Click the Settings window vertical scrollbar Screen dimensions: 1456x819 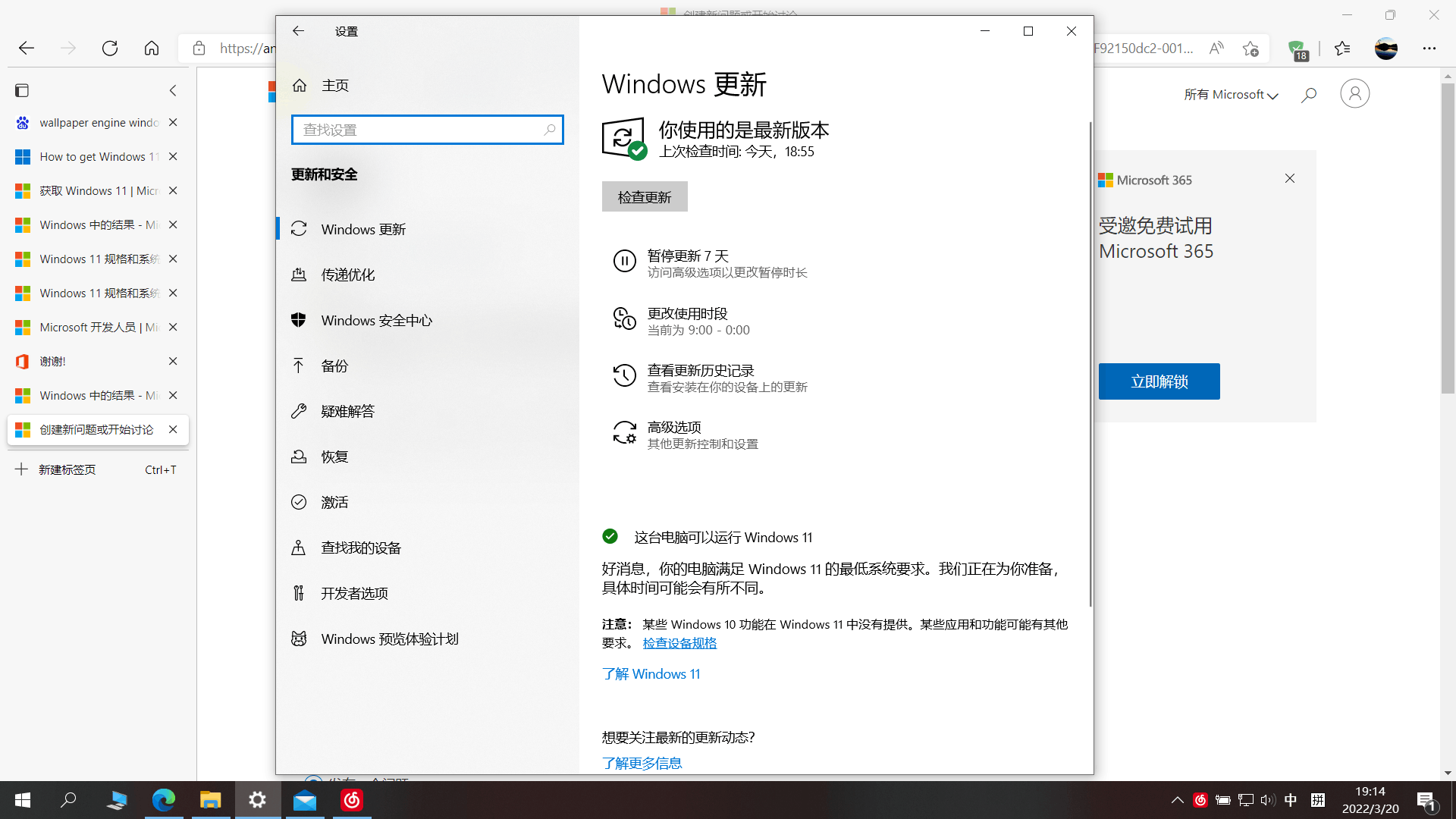pos(1090,364)
